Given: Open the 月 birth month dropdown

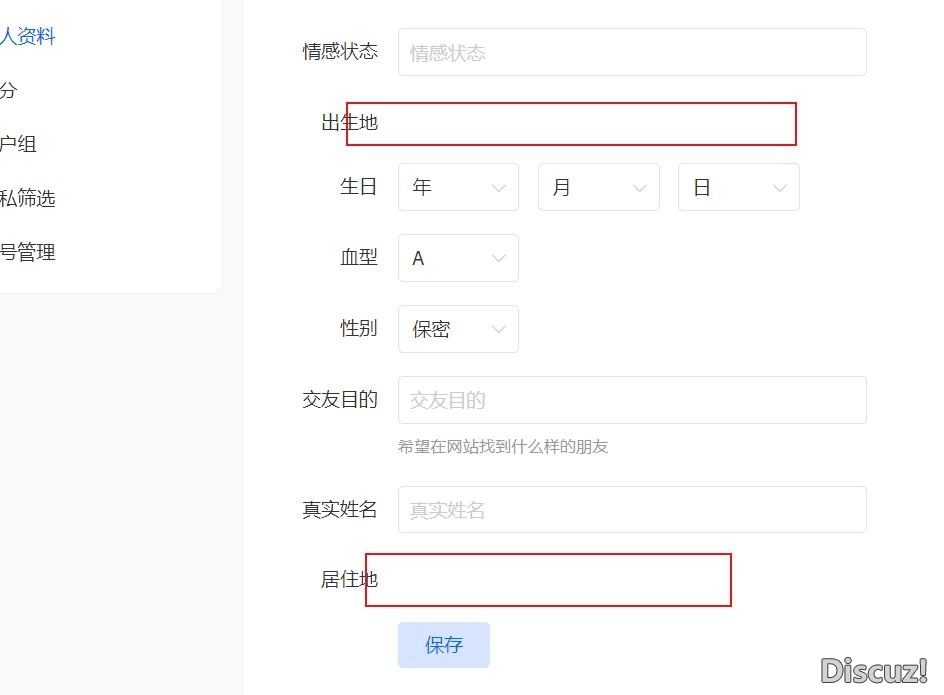Looking at the screenshot, I should coord(598,186).
